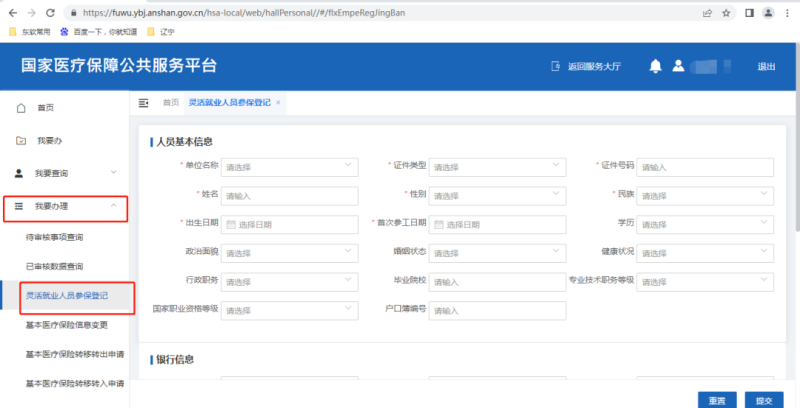
Task: Collapse sidebar using the menu fold icon
Action: 143,102
